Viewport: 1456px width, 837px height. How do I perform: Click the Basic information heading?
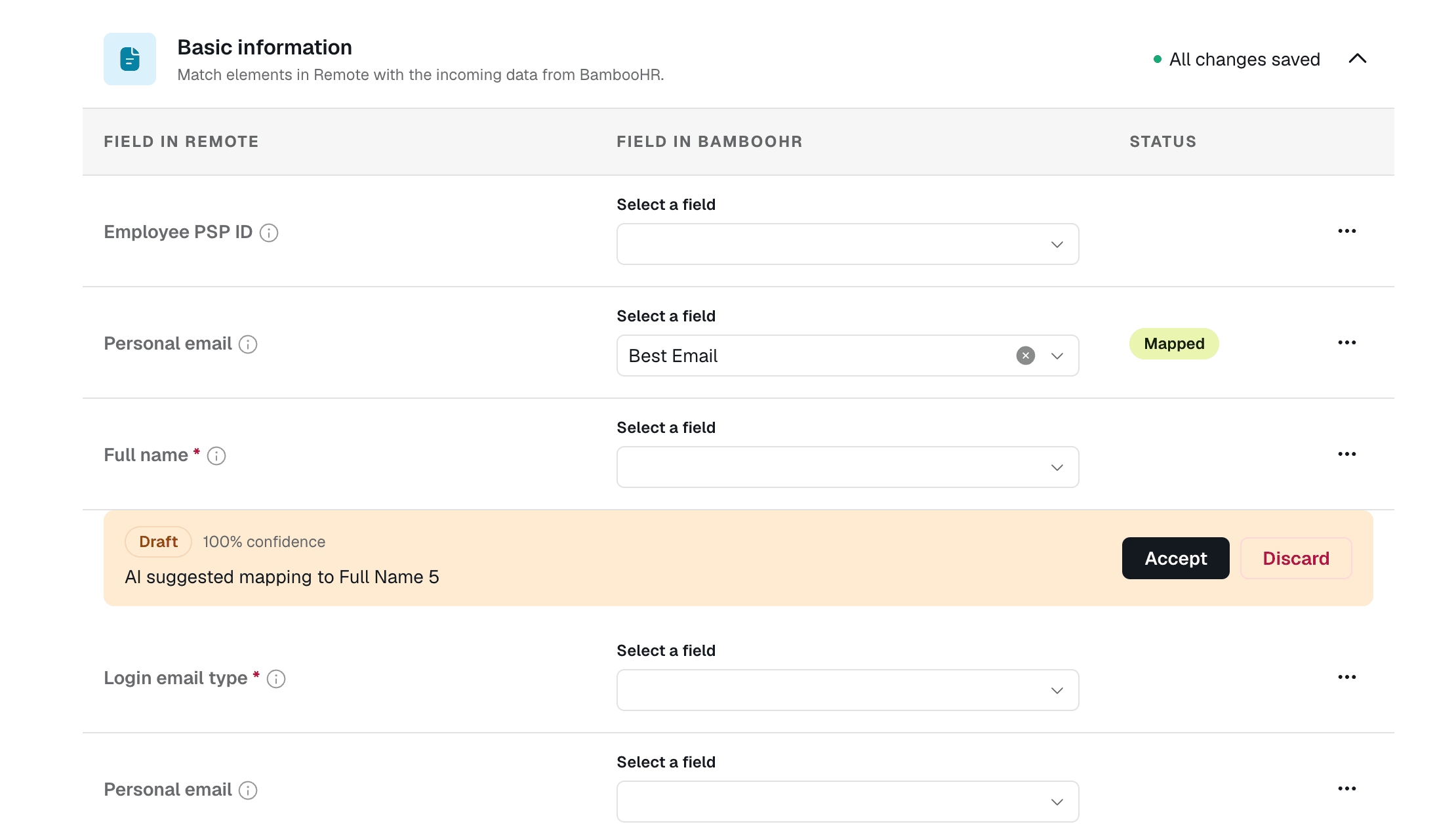point(264,47)
